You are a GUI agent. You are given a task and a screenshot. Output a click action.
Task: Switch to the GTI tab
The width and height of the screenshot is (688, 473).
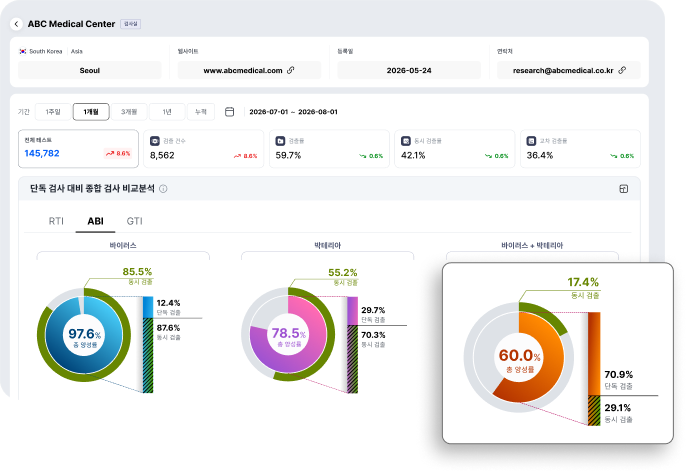pos(134,221)
